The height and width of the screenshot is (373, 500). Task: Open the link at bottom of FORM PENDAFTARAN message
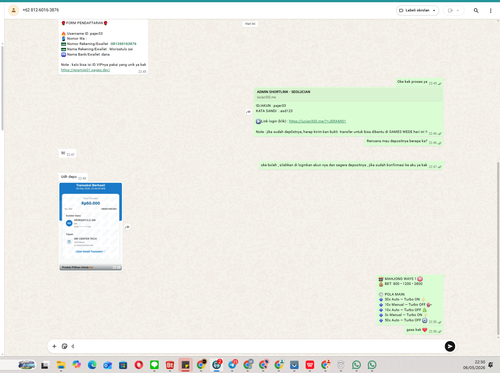(x=85, y=70)
